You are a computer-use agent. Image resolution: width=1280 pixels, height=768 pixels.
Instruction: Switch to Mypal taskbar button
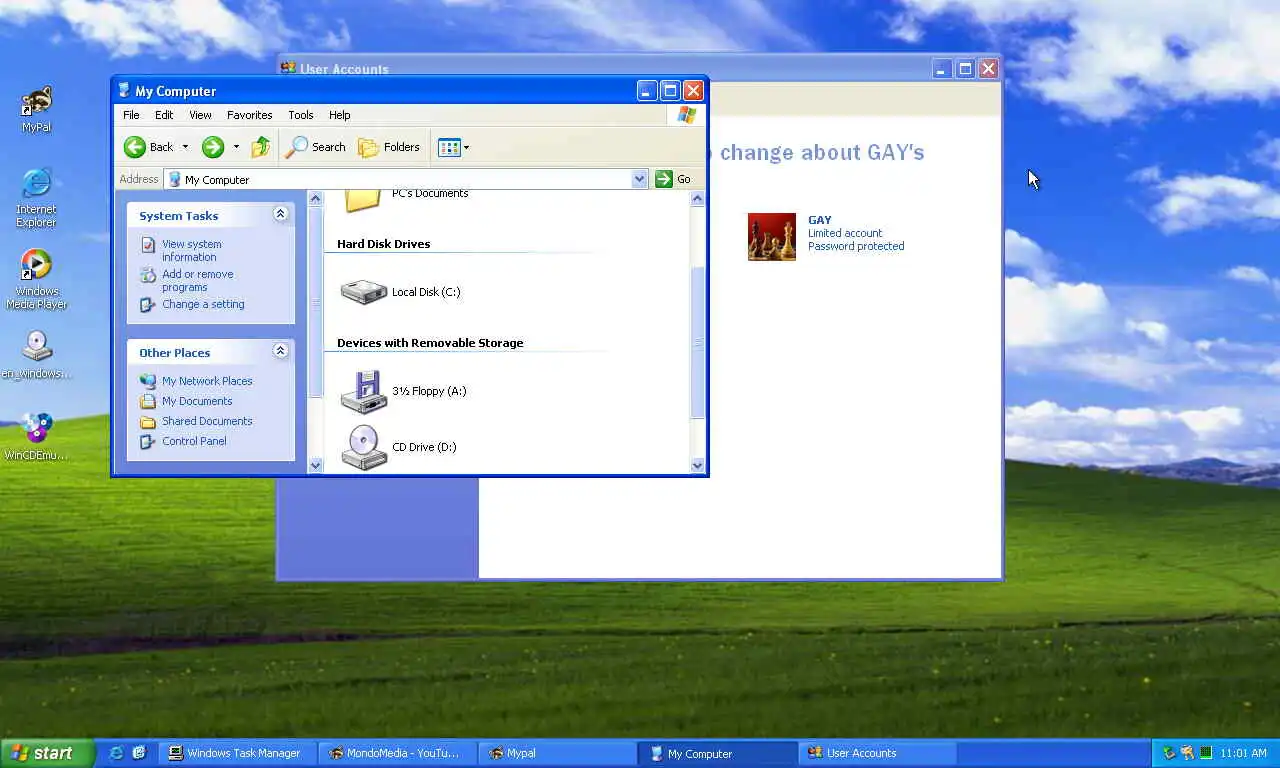(558, 753)
